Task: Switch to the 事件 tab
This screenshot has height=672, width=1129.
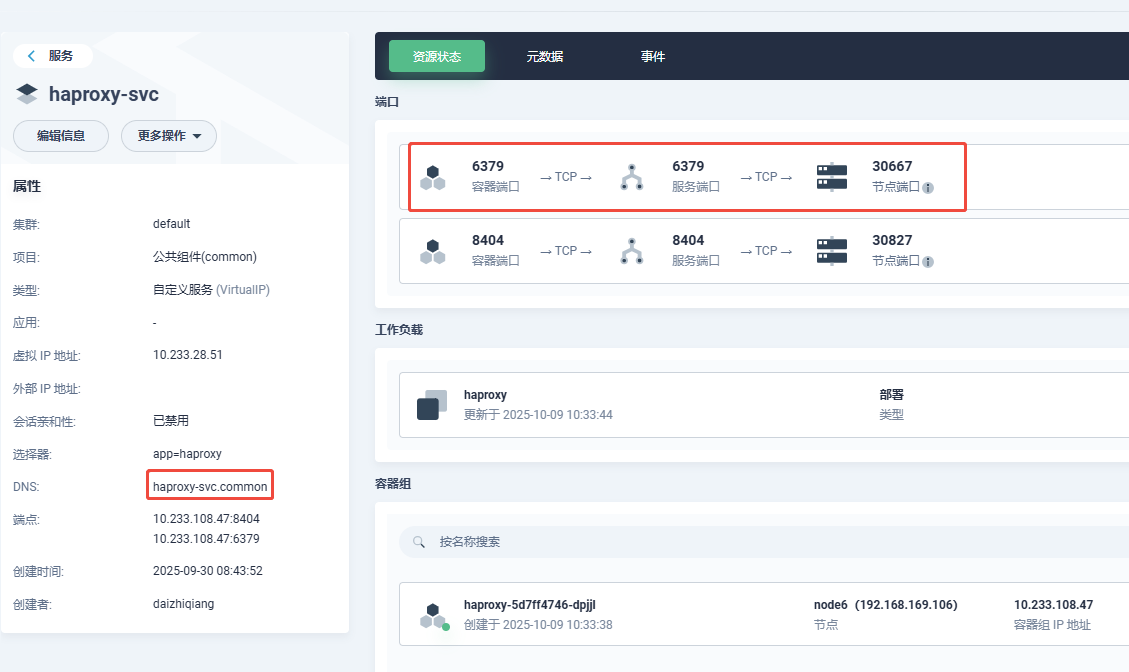Action: click(x=653, y=57)
